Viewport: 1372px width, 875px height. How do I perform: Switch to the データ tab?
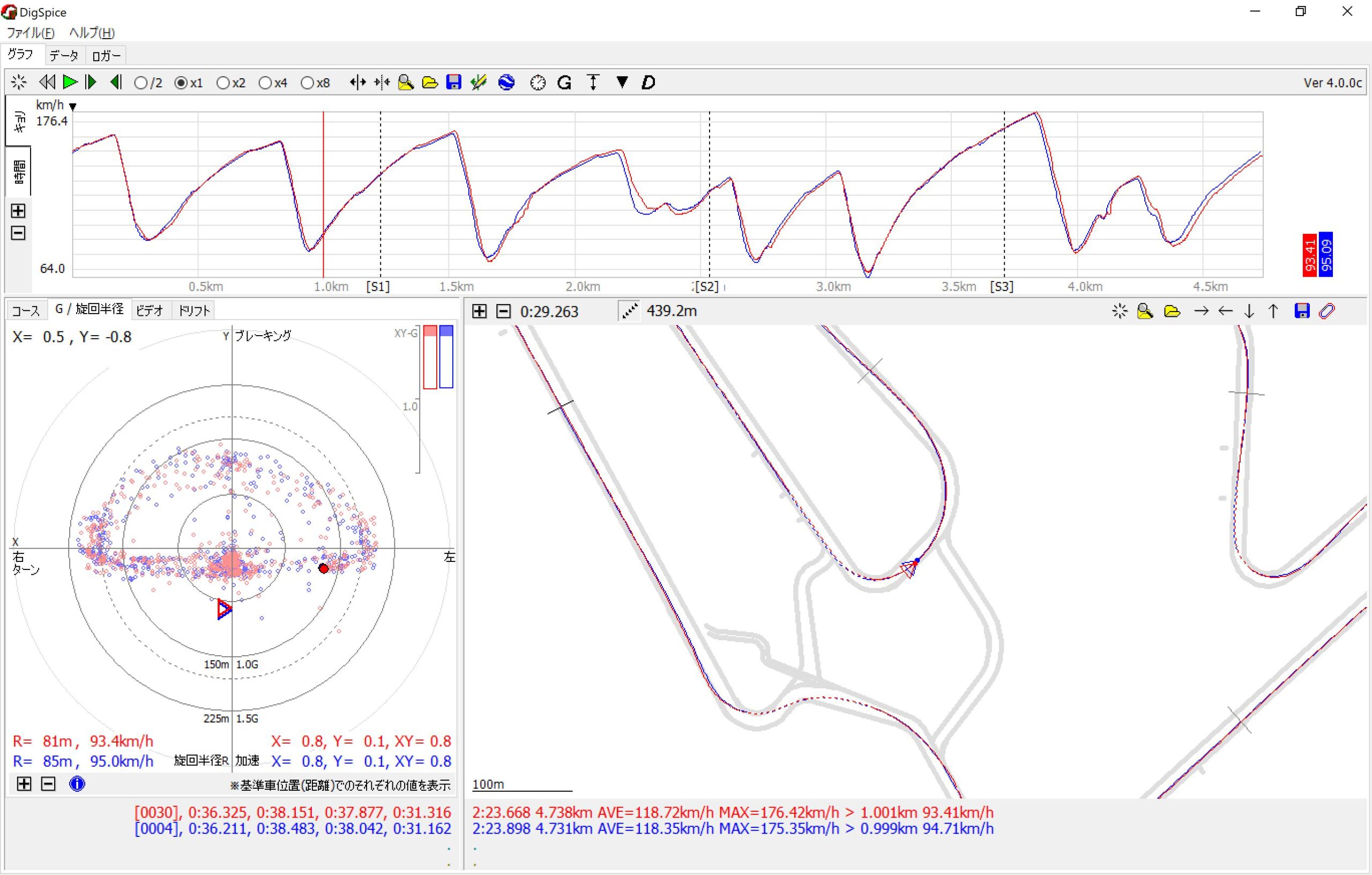(63, 56)
